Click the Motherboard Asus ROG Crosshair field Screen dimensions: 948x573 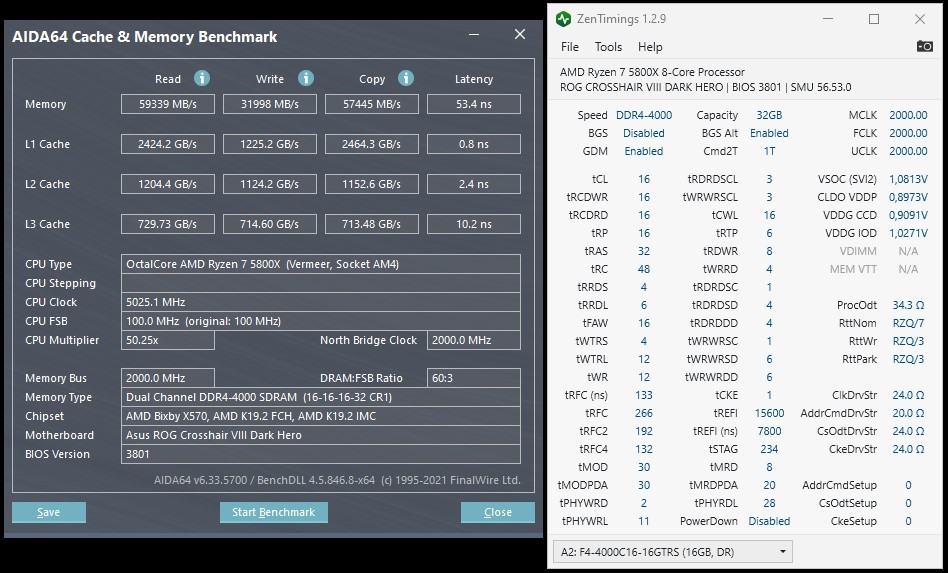point(320,435)
